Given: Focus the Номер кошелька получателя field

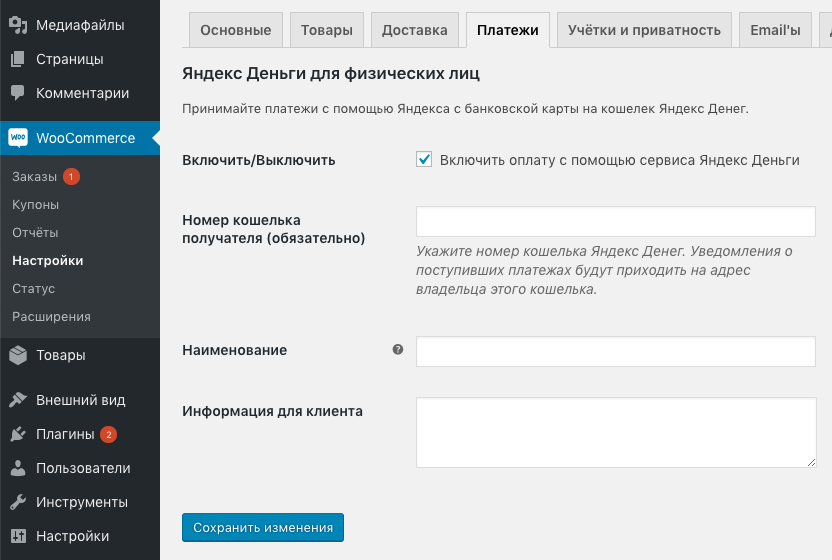Looking at the screenshot, I should click(x=615, y=221).
